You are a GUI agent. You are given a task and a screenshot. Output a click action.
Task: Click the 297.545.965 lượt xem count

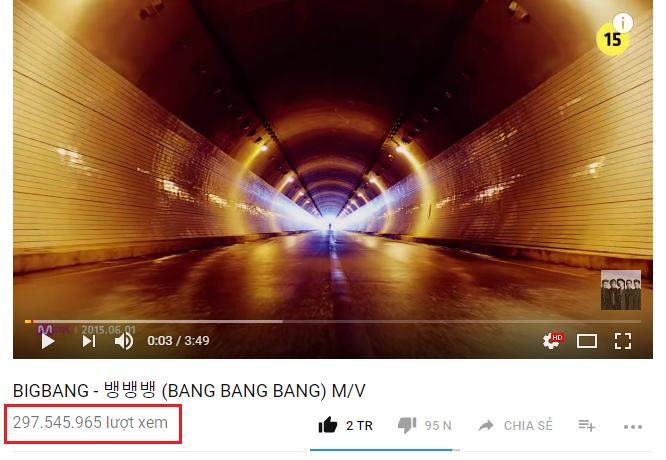tap(90, 423)
